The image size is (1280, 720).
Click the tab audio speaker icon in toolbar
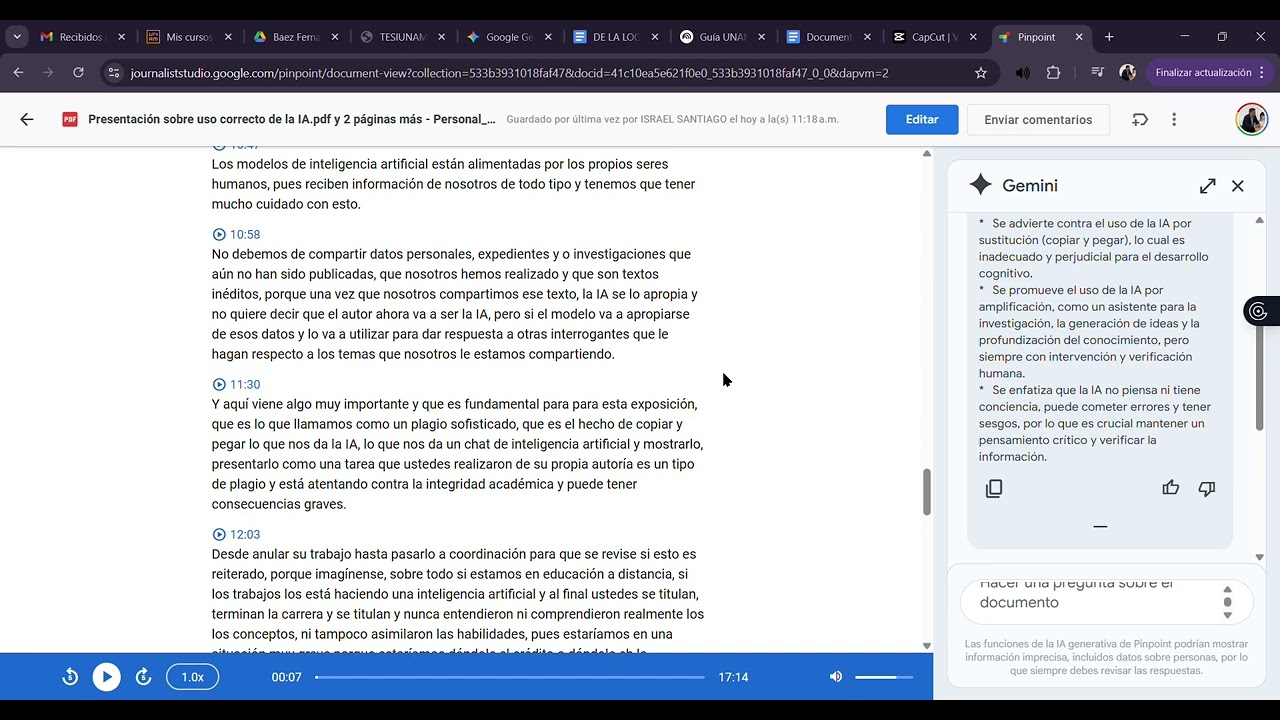1022,73
